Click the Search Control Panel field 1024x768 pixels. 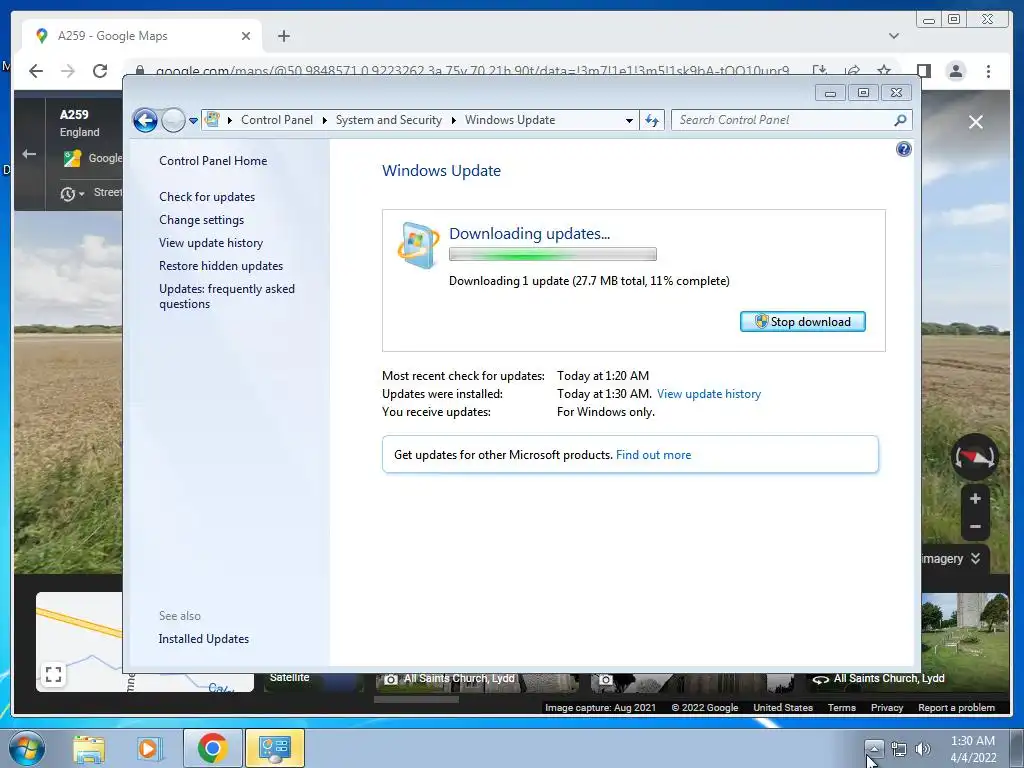point(783,120)
